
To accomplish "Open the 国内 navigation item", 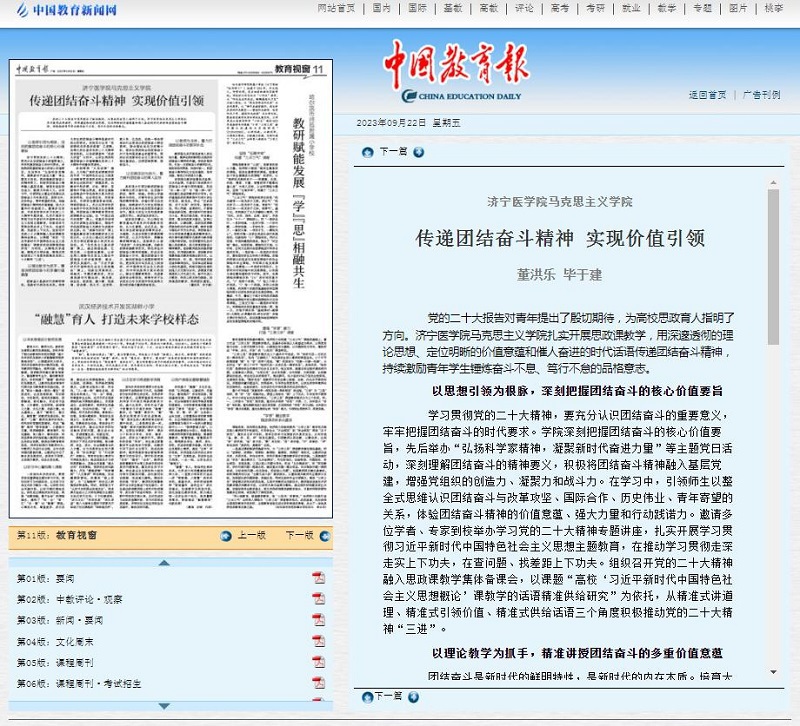I will 381,8.
